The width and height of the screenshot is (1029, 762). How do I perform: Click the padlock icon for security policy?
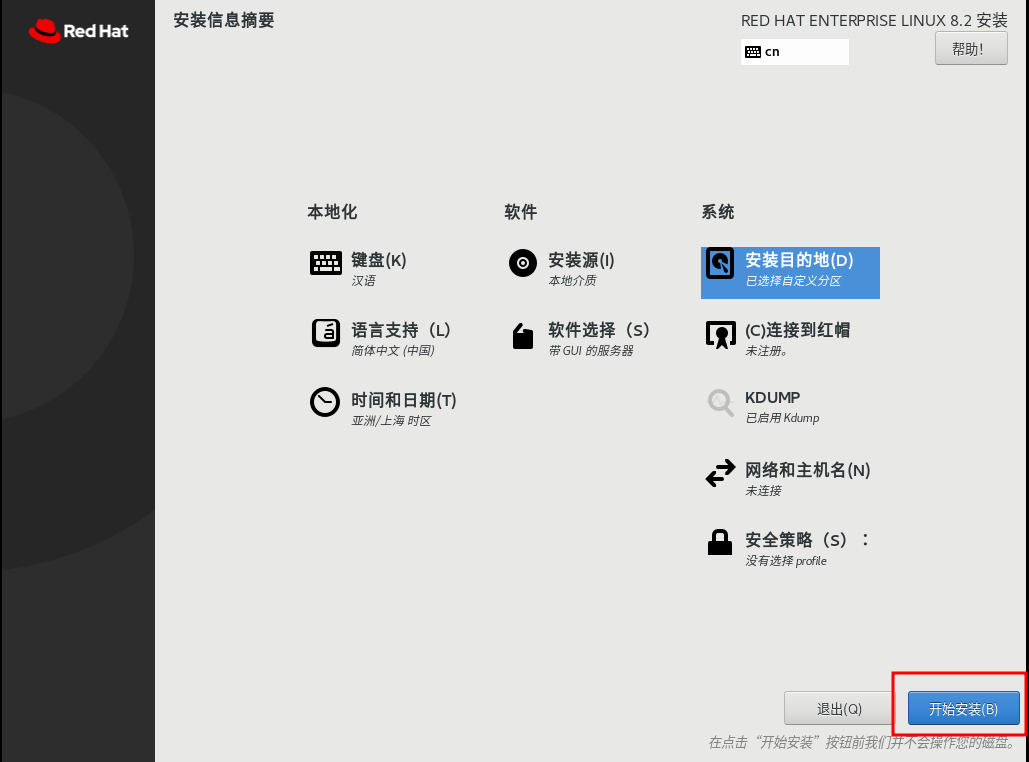720,542
